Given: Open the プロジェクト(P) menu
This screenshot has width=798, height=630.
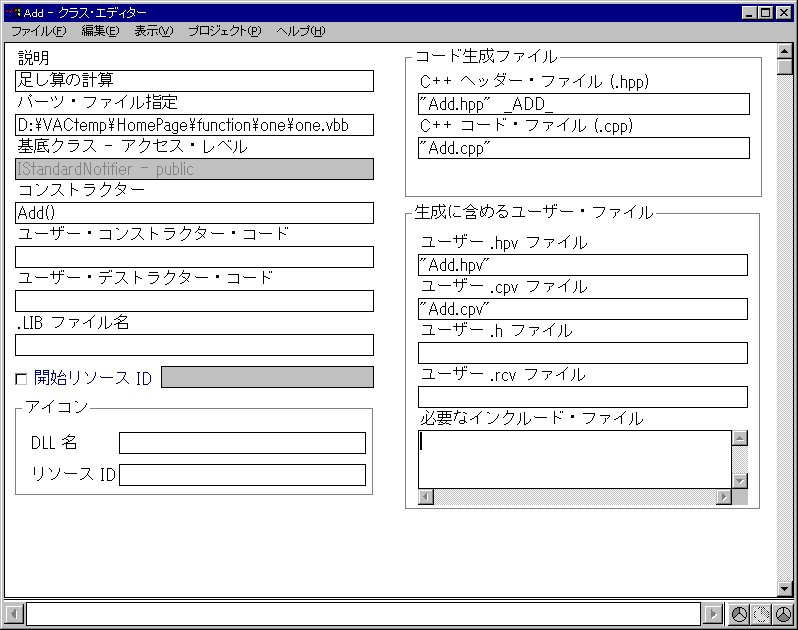Looking at the screenshot, I should [224, 31].
